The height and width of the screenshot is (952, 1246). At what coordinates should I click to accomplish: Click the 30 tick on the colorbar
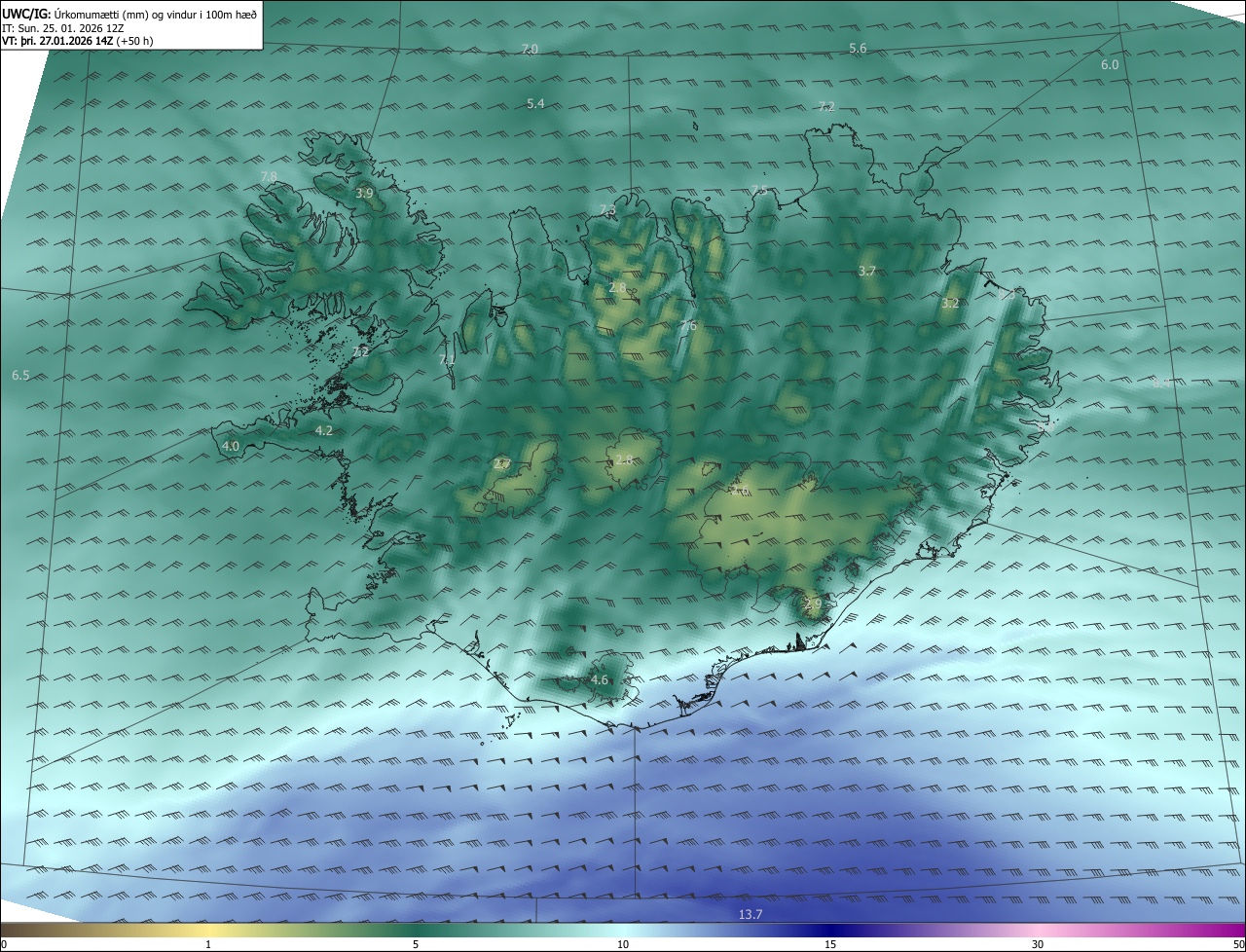[x=1038, y=944]
